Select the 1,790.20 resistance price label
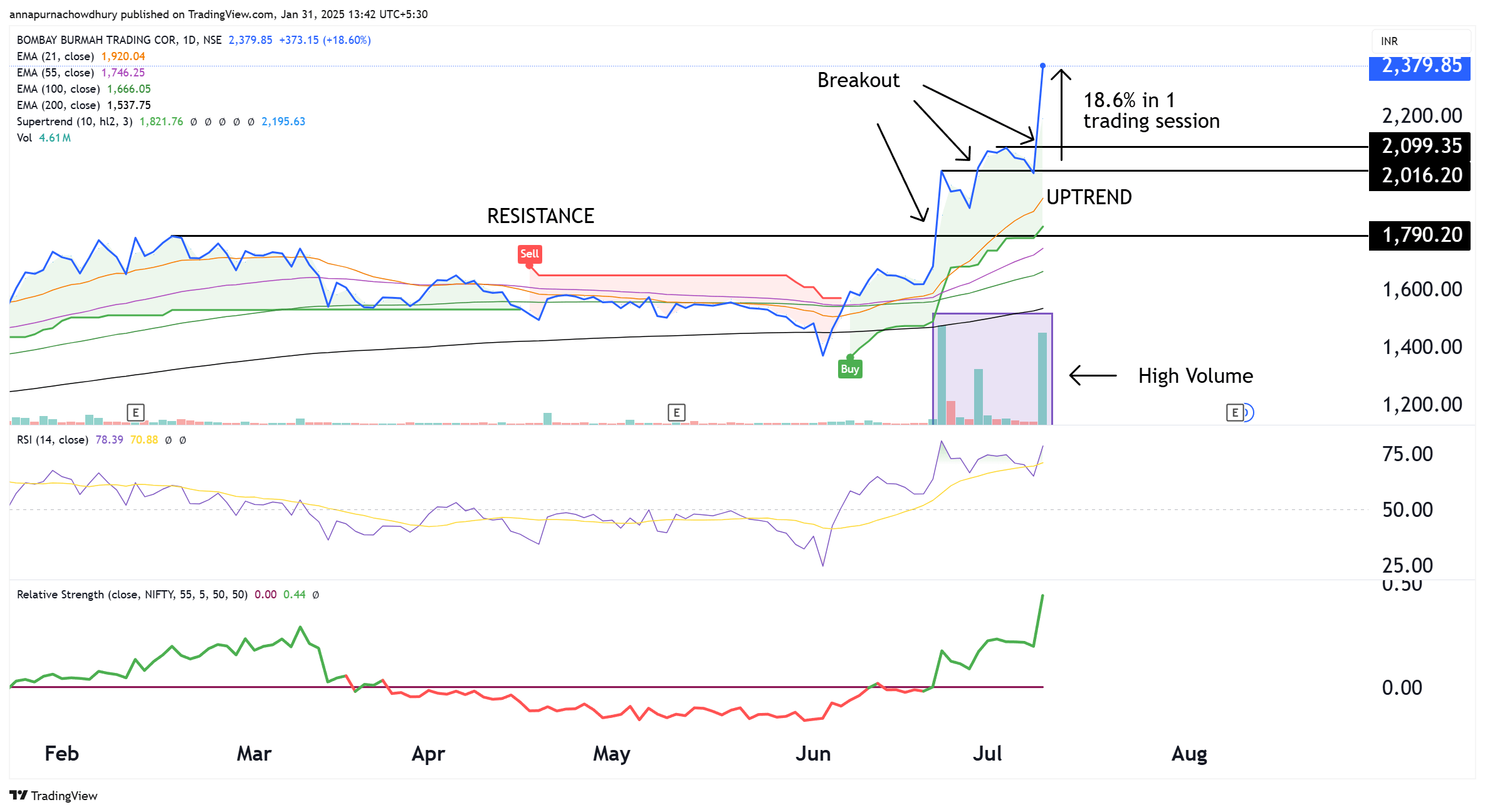 1420,235
